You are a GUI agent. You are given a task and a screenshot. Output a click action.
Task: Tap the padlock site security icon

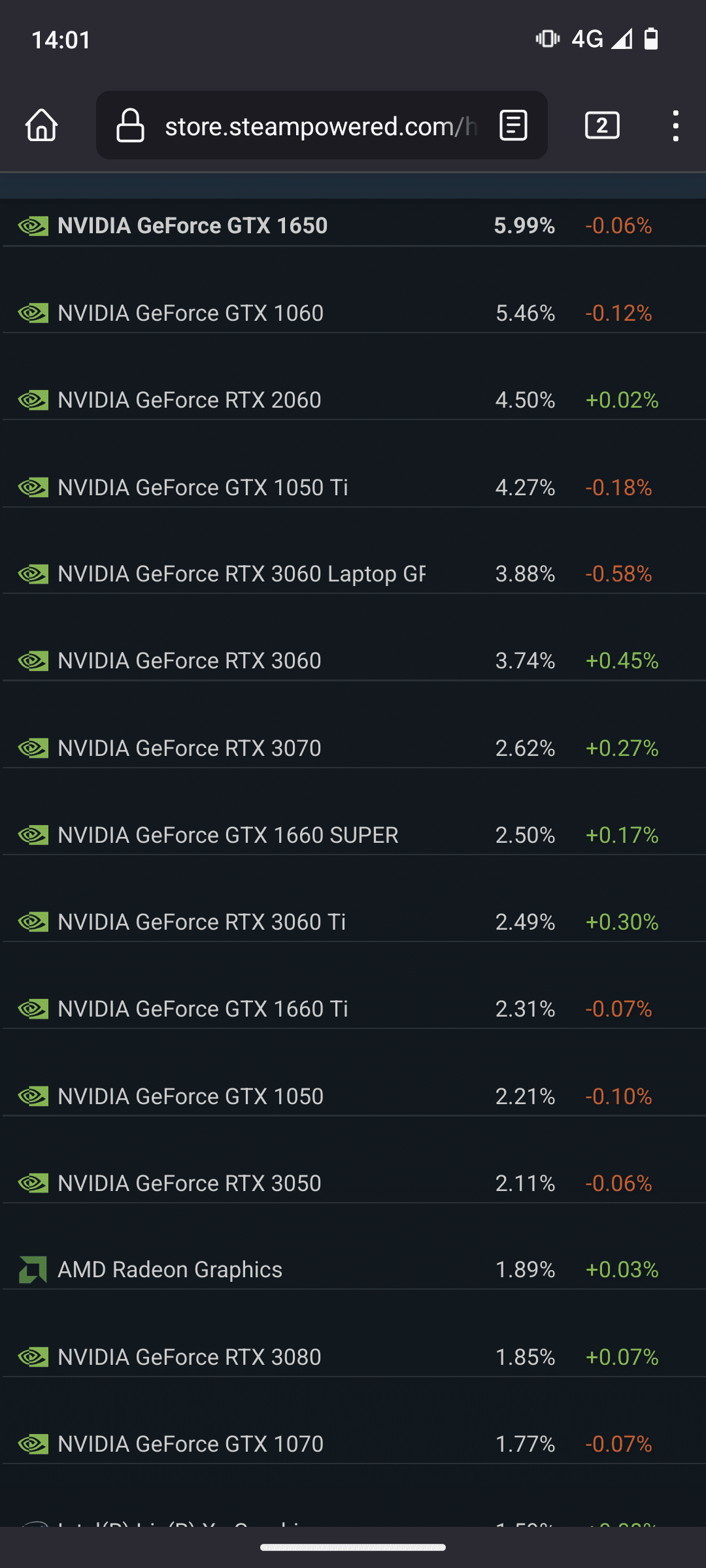130,125
